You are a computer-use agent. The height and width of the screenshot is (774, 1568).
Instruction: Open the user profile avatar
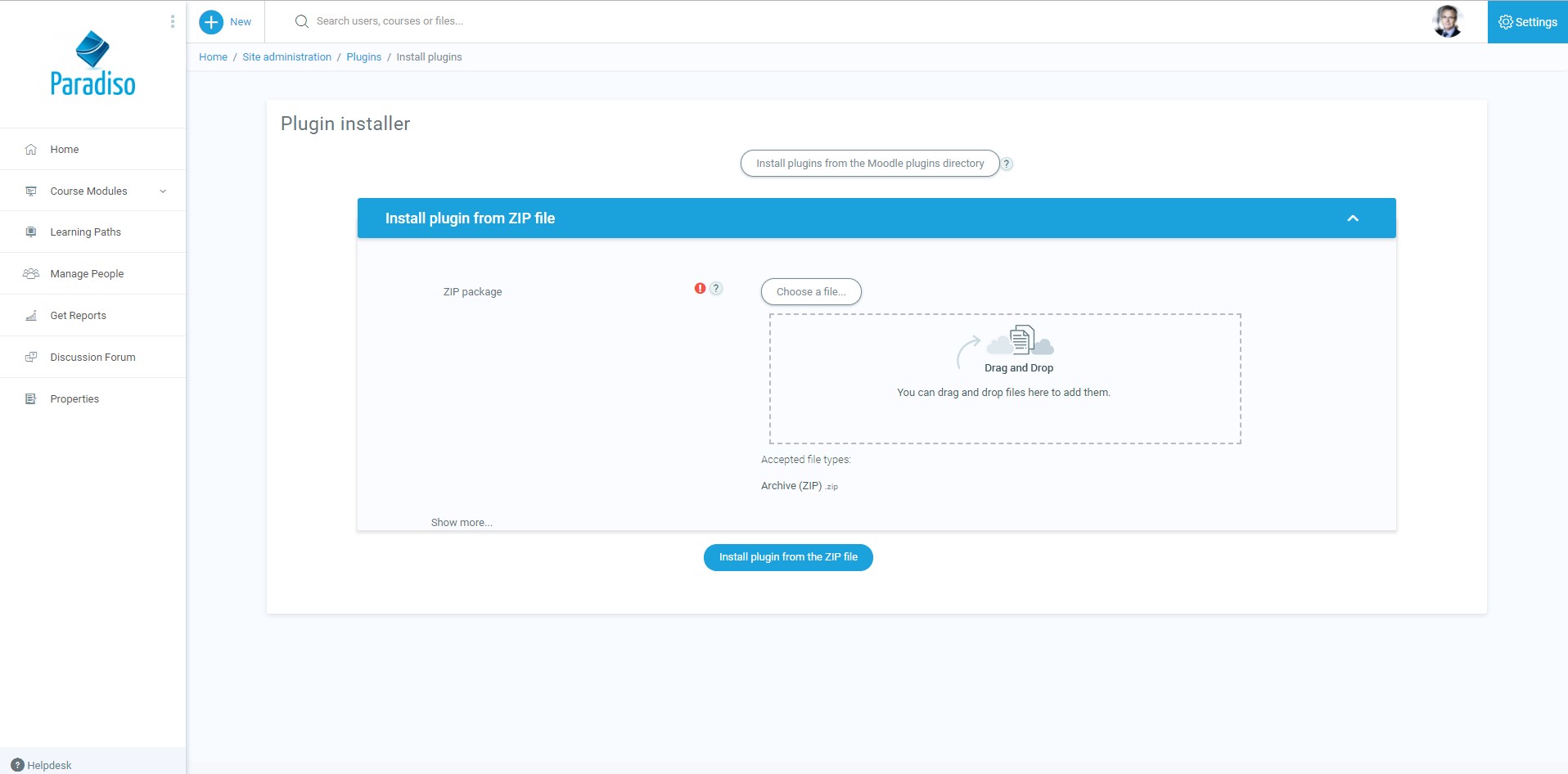tap(1447, 21)
